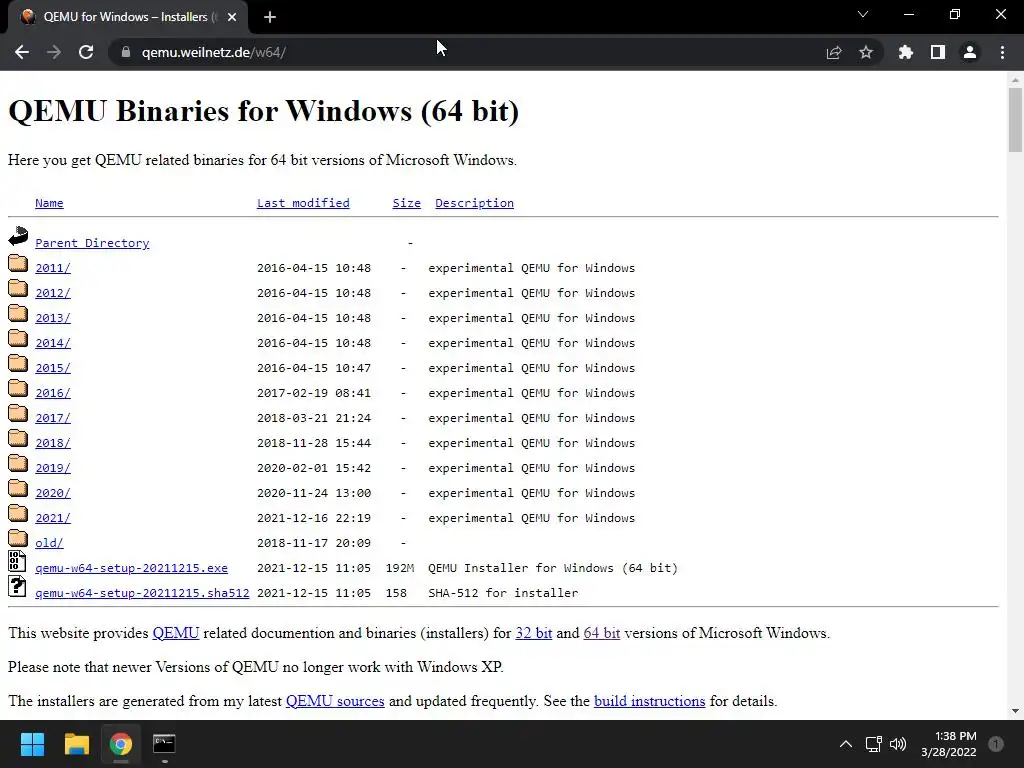Reload the QEMU page
The image size is (1024, 768).
(x=86, y=52)
